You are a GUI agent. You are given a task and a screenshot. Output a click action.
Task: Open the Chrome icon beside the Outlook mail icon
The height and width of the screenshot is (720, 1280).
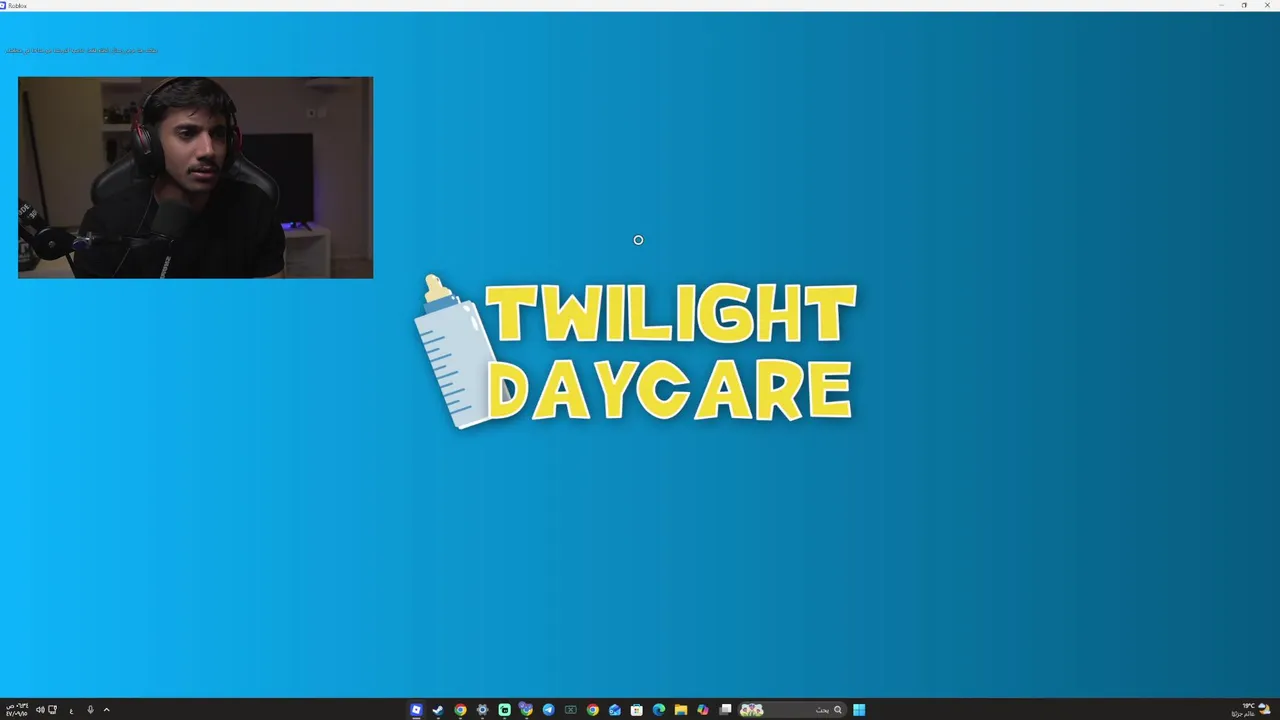pos(593,710)
